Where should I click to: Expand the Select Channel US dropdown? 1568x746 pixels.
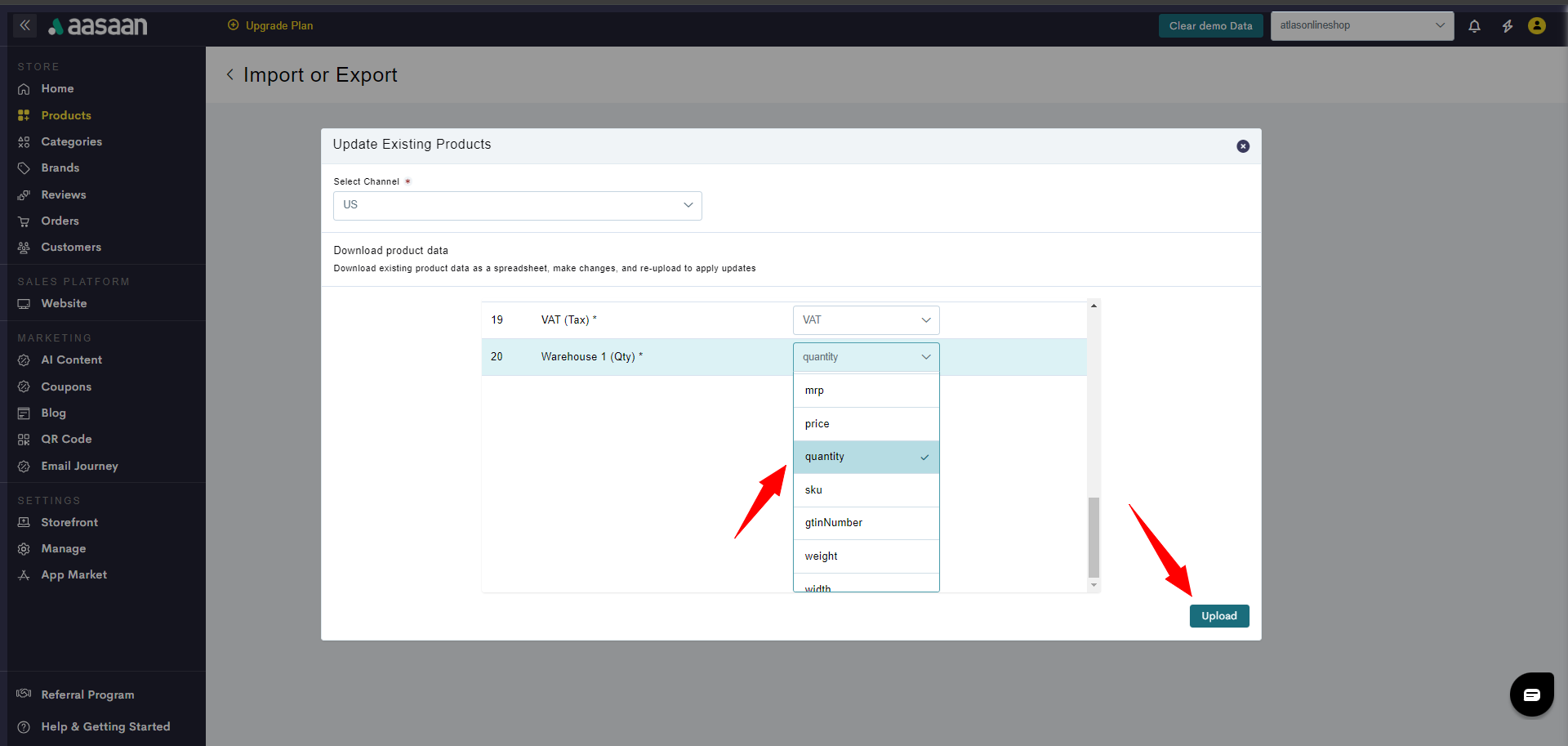[517, 205]
